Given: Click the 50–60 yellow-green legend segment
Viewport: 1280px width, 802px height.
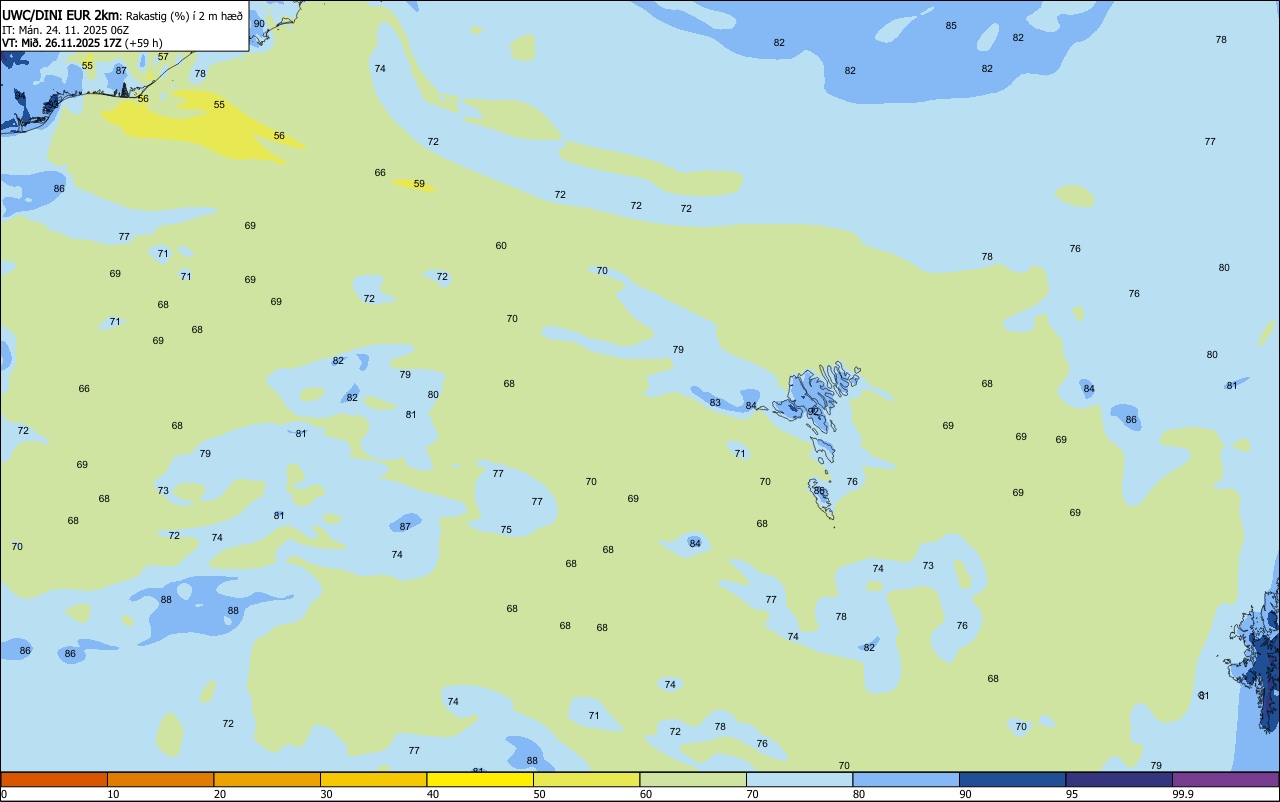Looking at the screenshot, I should click(x=586, y=779).
